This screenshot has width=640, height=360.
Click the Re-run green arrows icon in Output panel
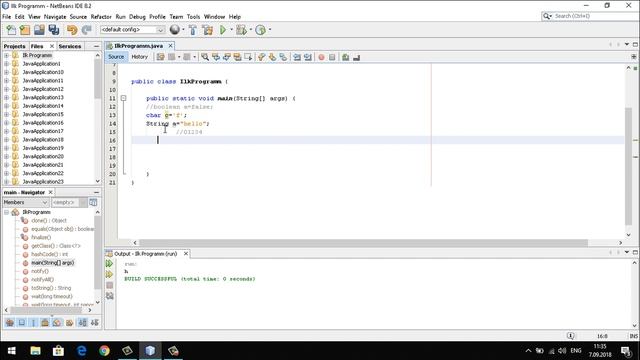pyautogui.click(x=109, y=264)
